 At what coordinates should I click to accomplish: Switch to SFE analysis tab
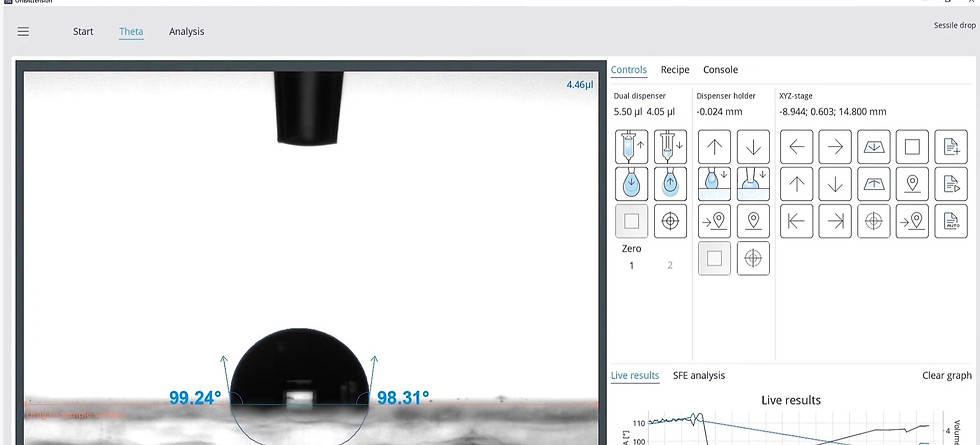click(x=699, y=375)
